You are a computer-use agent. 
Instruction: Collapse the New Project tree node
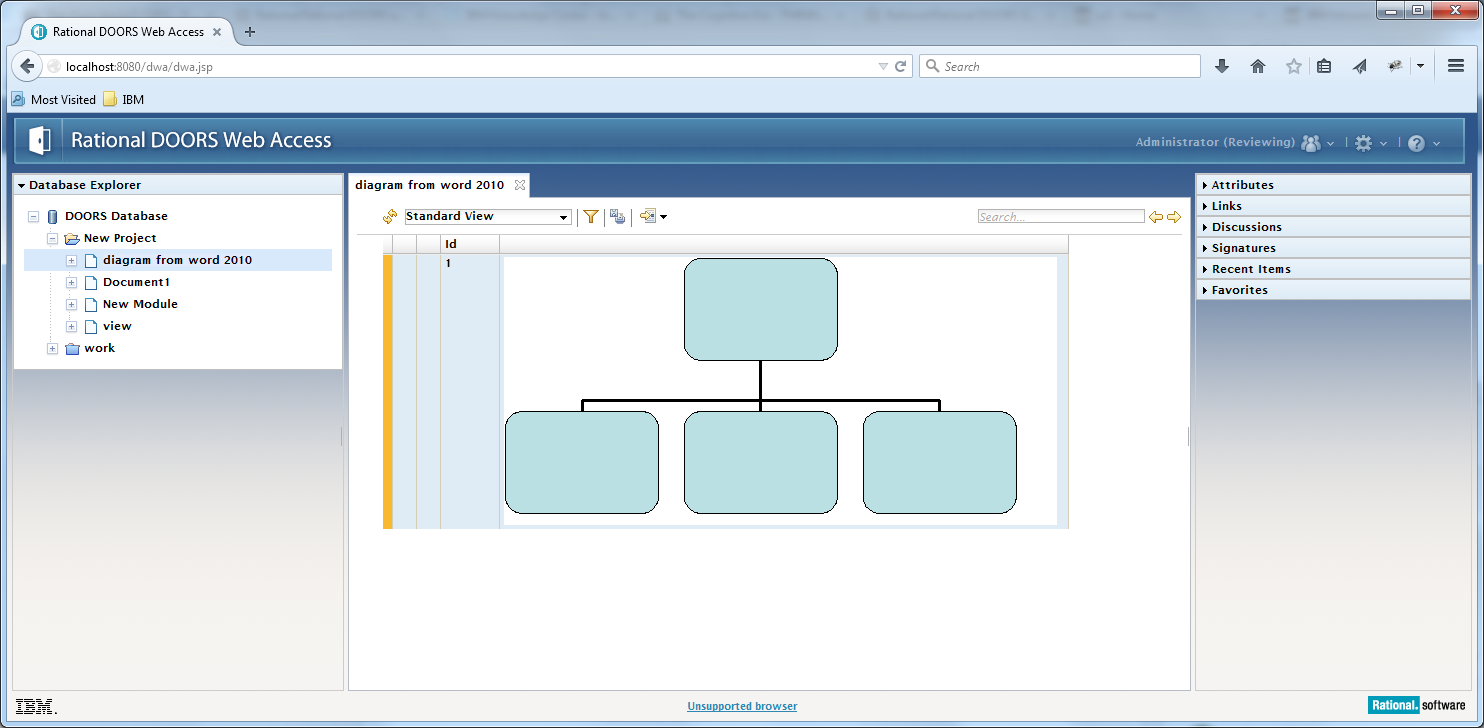click(53, 239)
